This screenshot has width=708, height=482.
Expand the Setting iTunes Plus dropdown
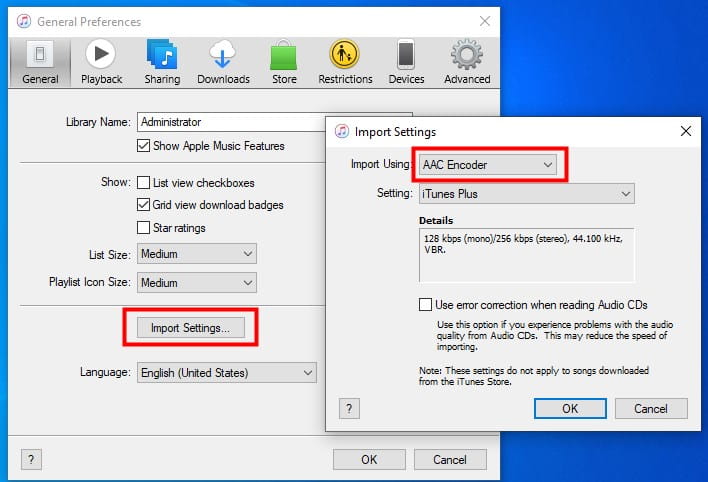(x=526, y=194)
